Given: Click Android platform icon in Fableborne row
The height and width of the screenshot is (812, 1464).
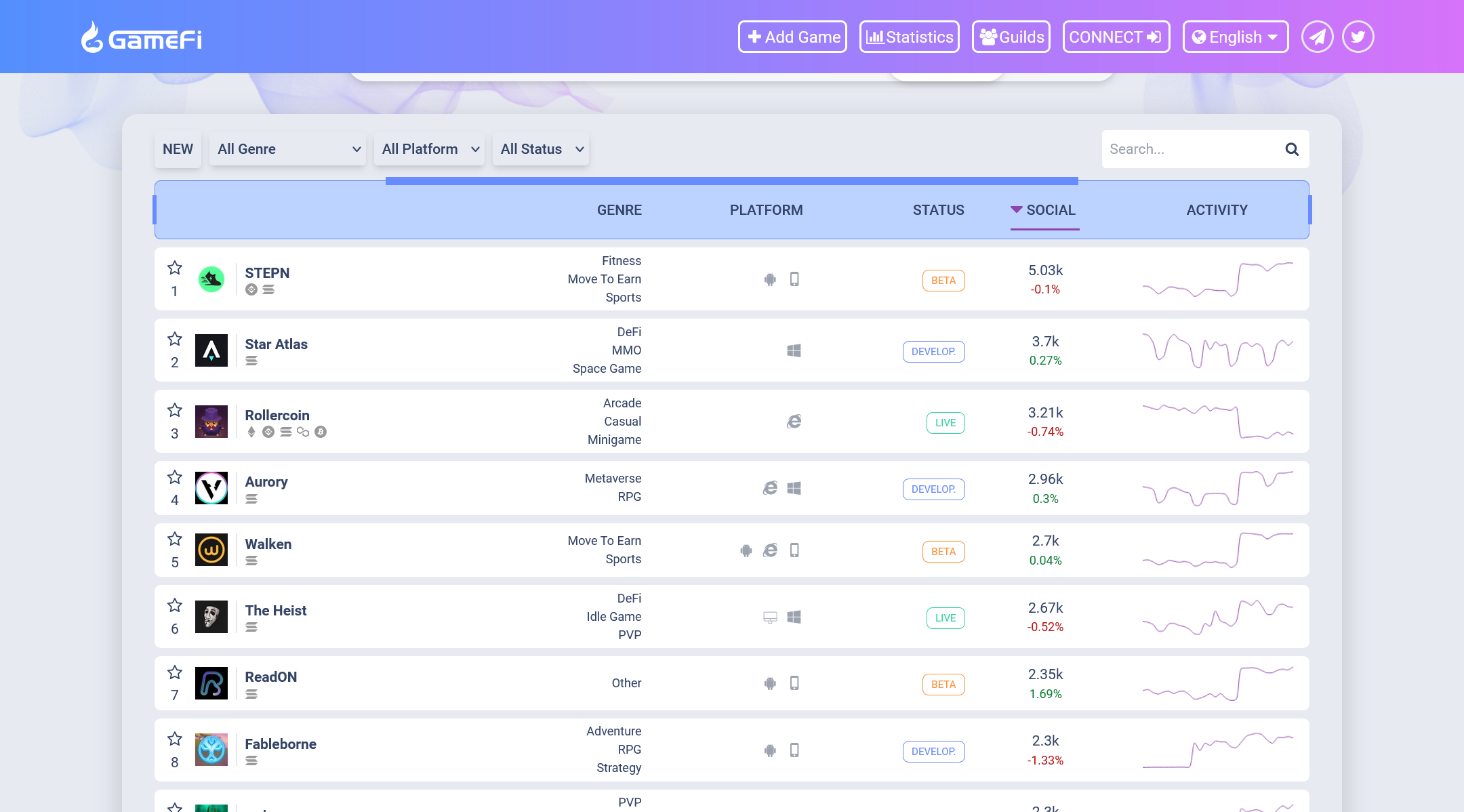Looking at the screenshot, I should point(770,750).
